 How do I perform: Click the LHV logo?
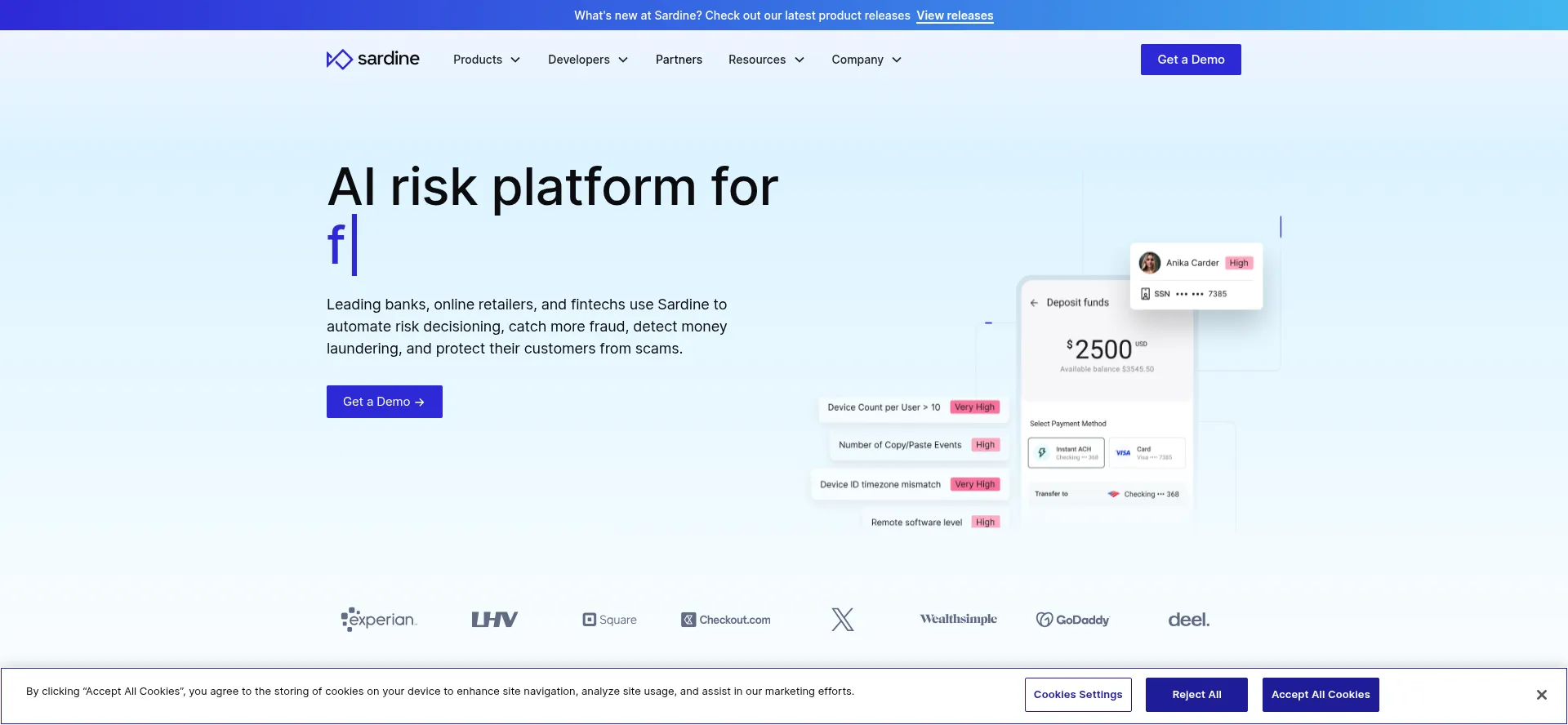click(494, 620)
